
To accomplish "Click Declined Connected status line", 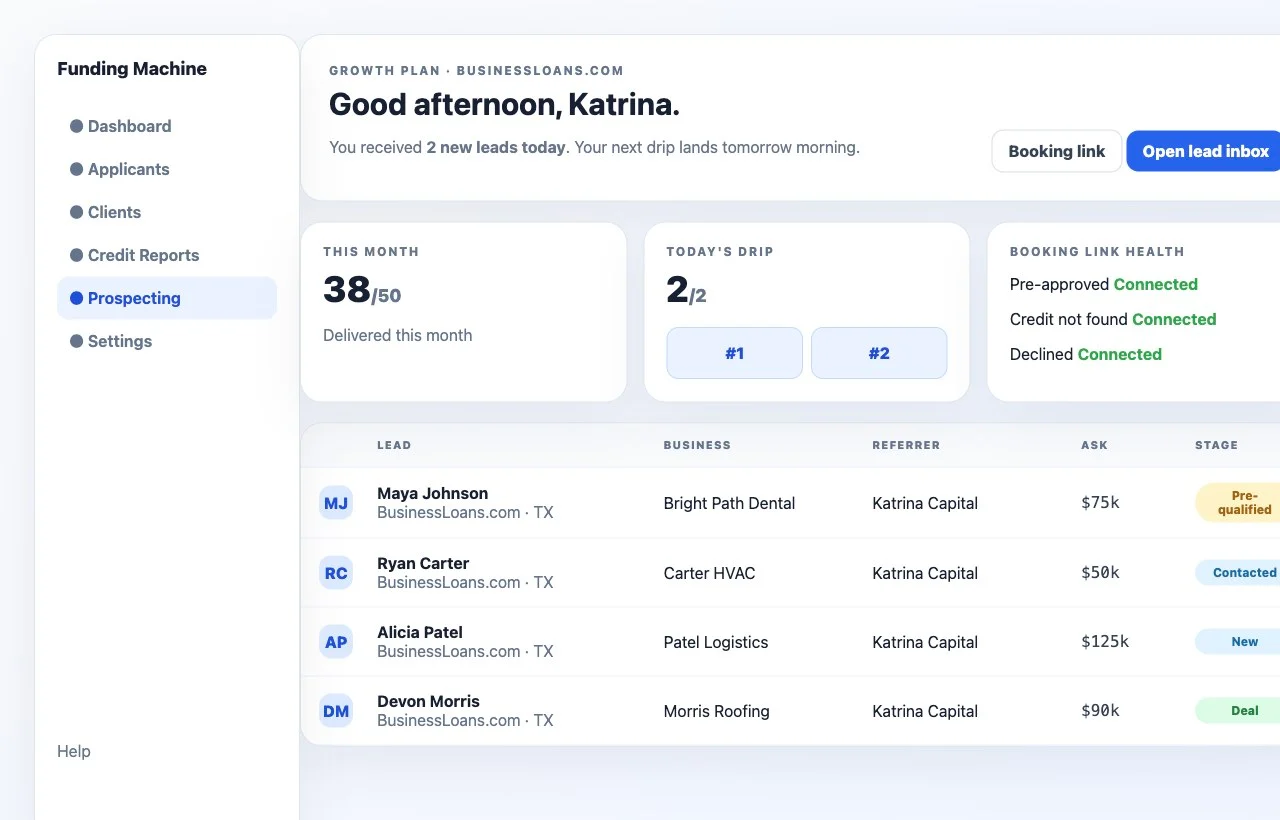I will tap(1086, 354).
